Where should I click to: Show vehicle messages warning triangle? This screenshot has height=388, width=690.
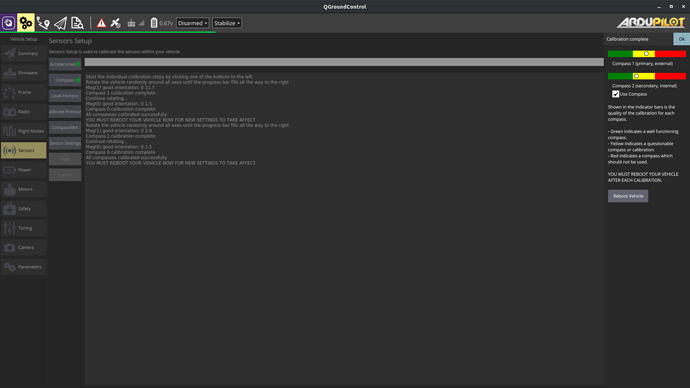(x=101, y=23)
